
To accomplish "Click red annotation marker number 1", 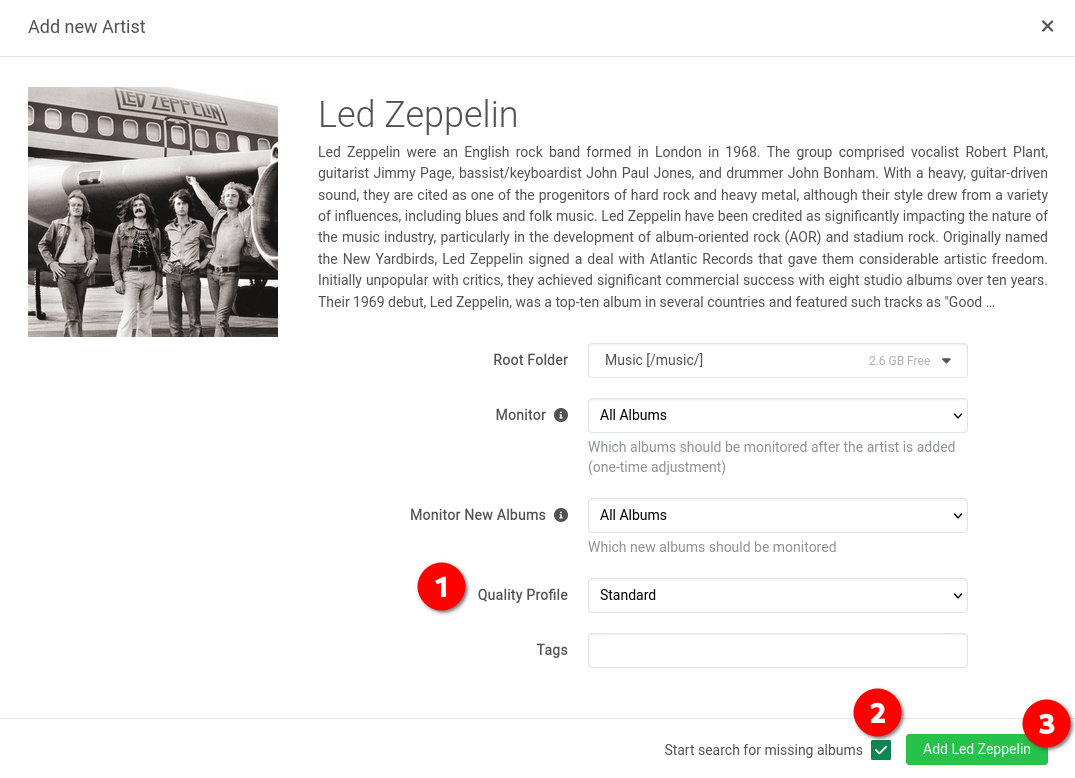I will (442, 587).
